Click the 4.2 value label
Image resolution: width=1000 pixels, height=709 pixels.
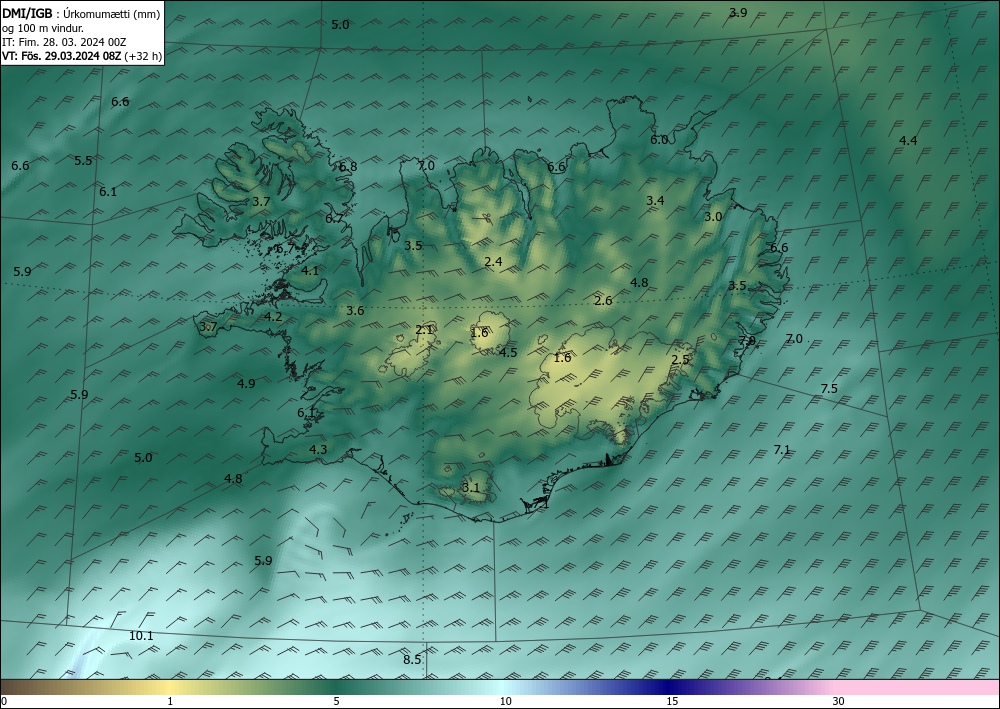[x=273, y=316]
